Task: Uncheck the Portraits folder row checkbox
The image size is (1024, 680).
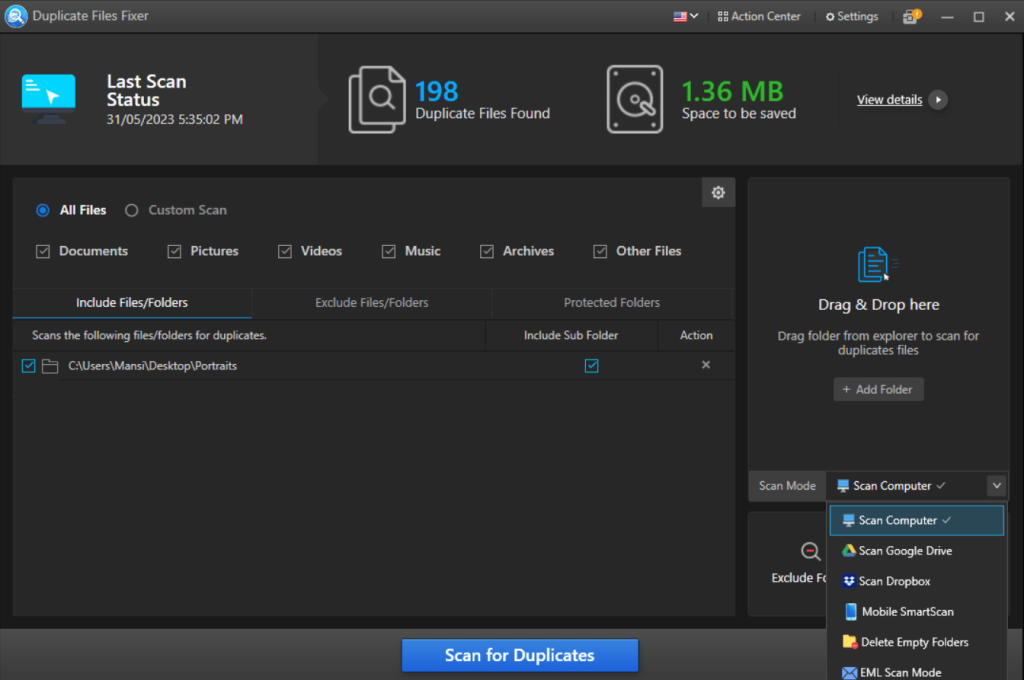Action: pos(29,366)
